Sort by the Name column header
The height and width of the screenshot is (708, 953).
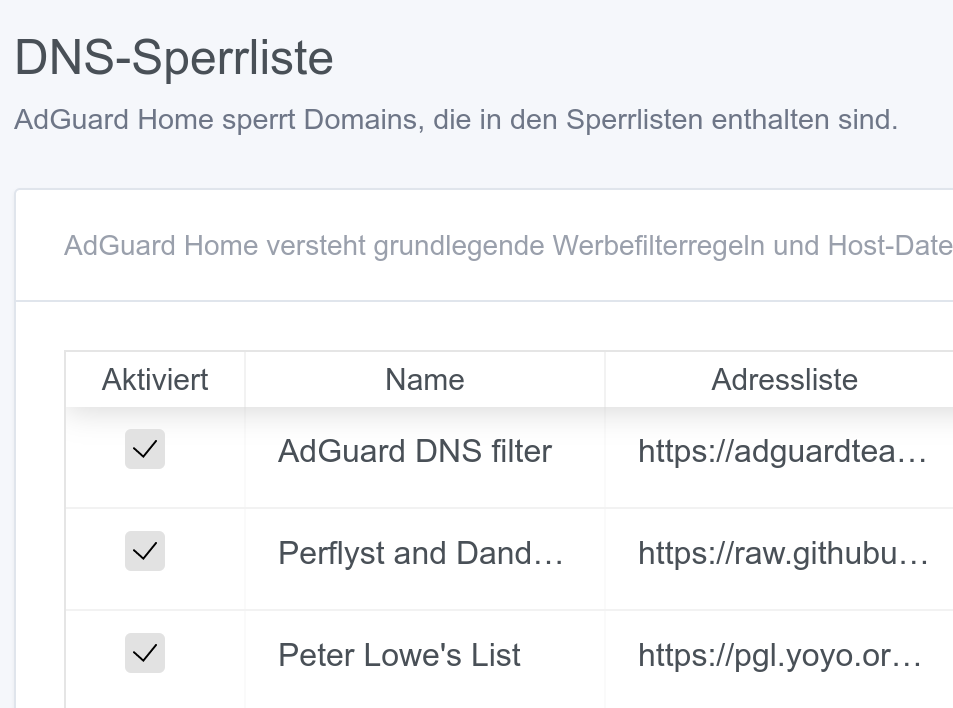click(425, 380)
